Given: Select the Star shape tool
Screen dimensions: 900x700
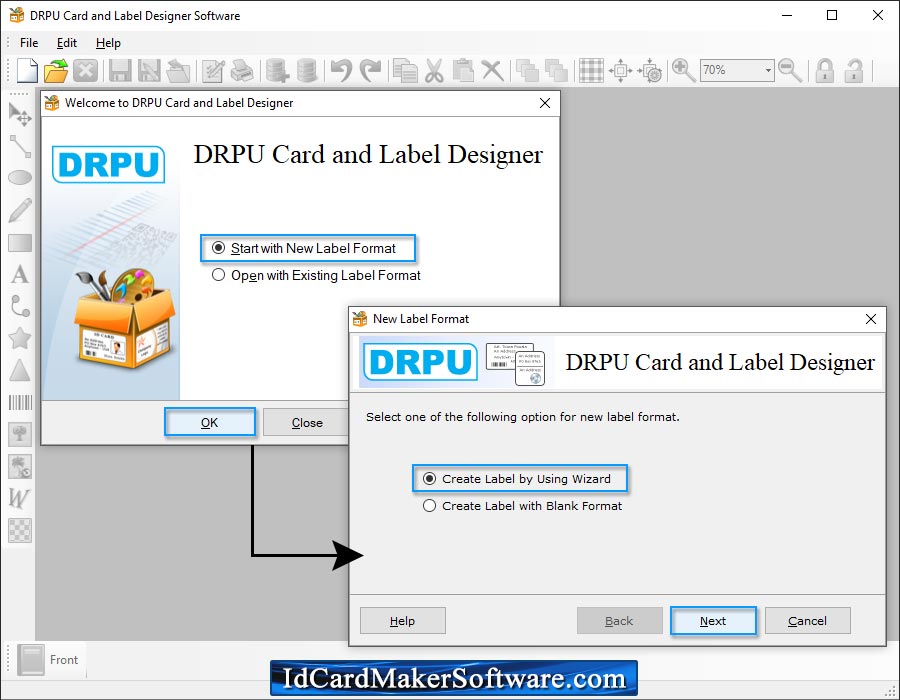Looking at the screenshot, I should pyautogui.click(x=20, y=339).
